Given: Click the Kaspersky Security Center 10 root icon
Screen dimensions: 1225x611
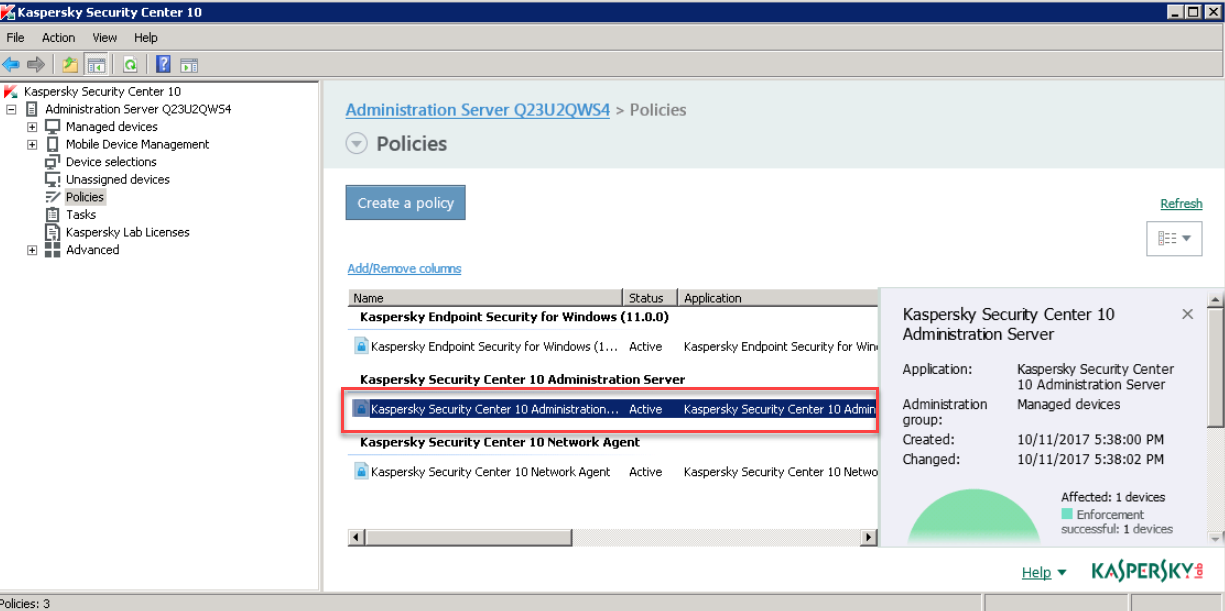Looking at the screenshot, I should [x=11, y=91].
